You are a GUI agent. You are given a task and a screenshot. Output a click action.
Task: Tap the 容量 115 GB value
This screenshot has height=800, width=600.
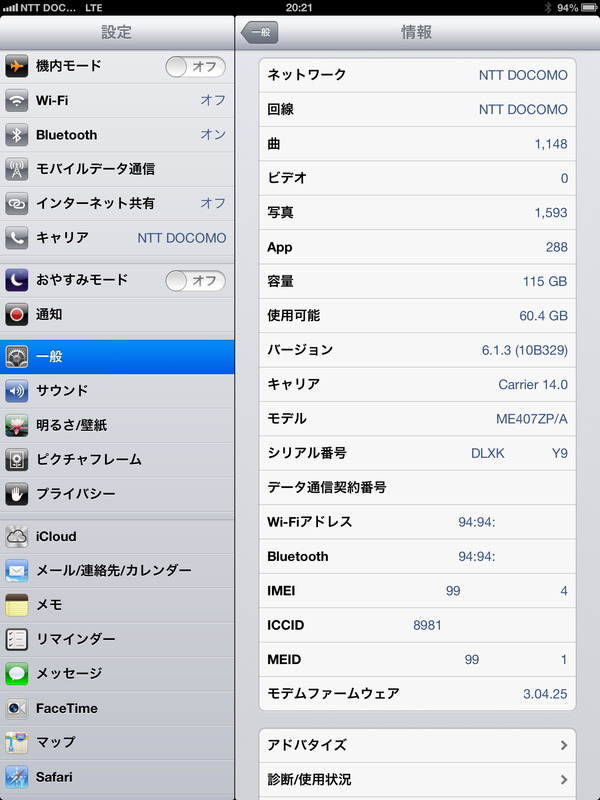click(545, 281)
